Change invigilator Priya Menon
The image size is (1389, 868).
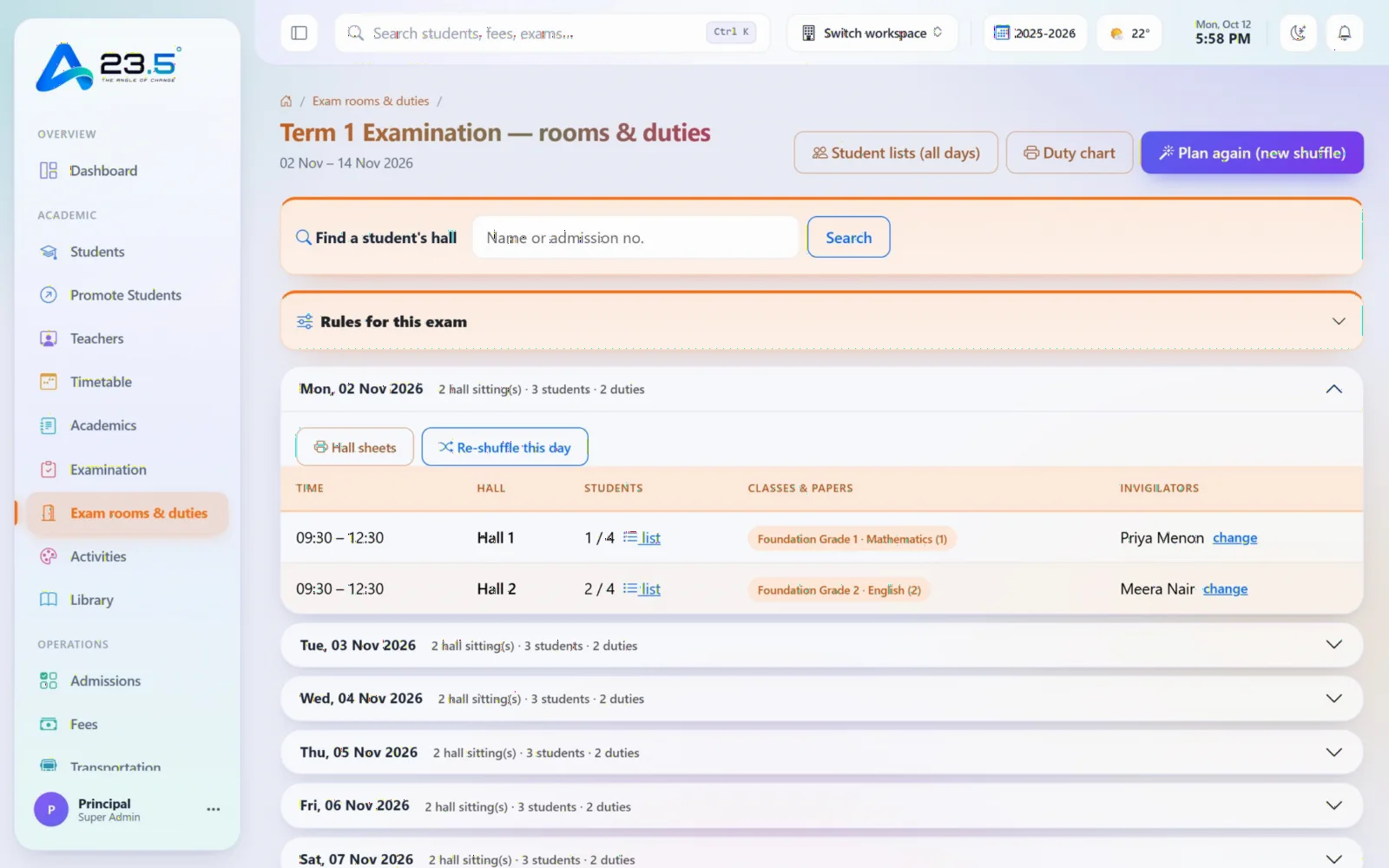coord(1234,538)
